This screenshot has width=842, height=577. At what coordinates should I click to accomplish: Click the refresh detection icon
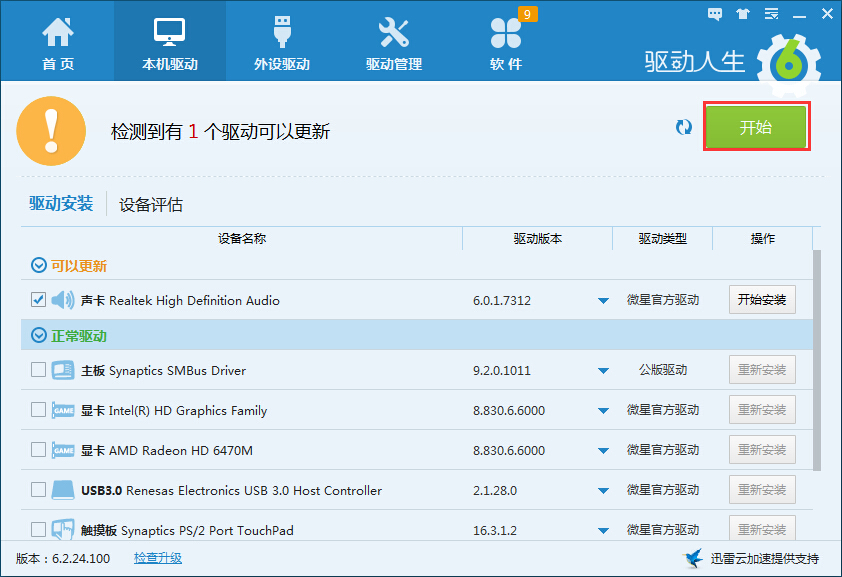(x=684, y=127)
